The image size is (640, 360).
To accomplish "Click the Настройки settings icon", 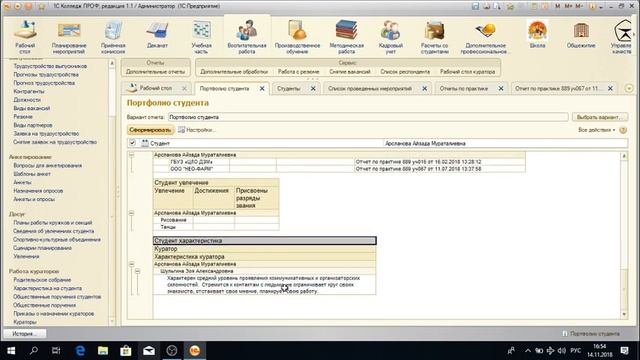I will pyautogui.click(x=181, y=130).
